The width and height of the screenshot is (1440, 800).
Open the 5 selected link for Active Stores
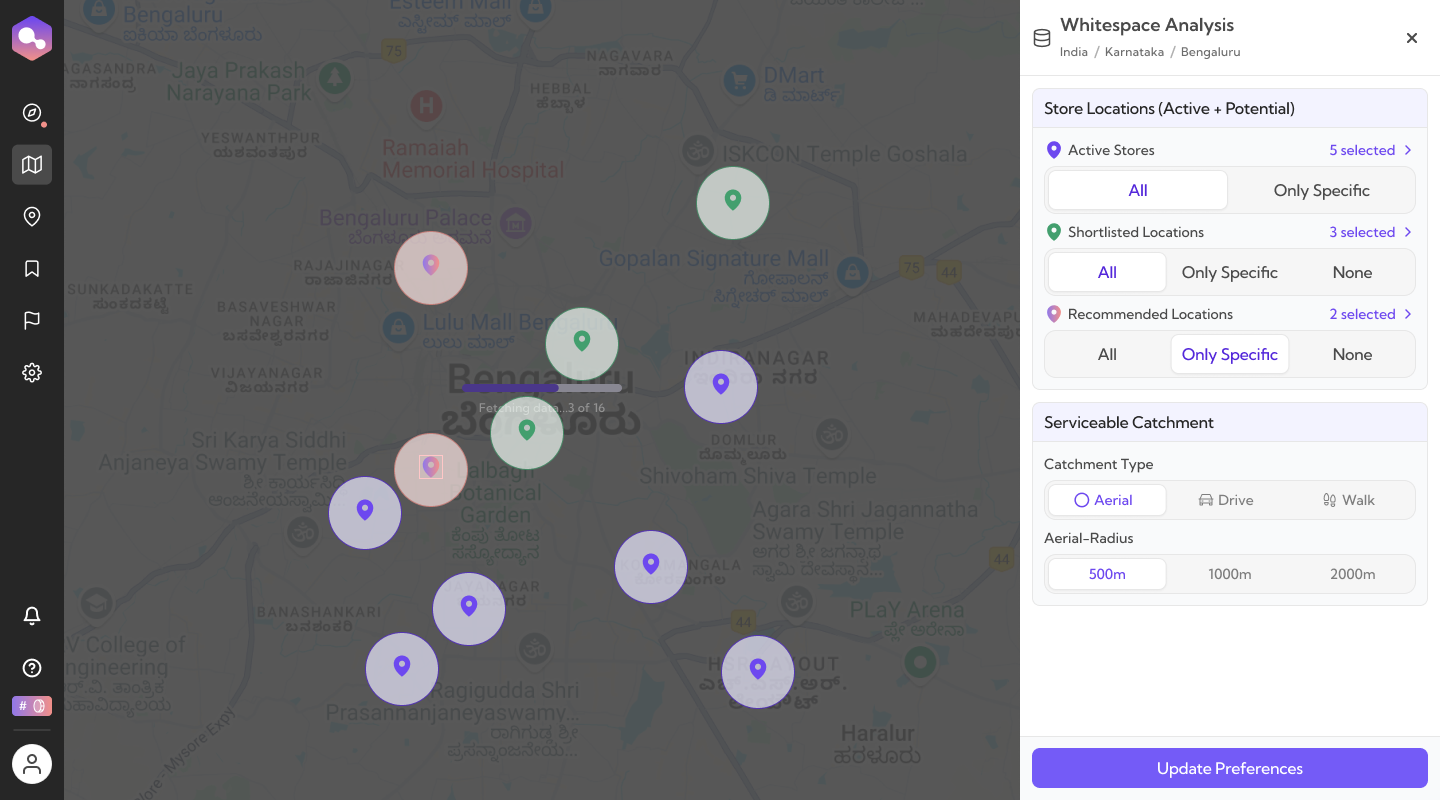(1362, 150)
